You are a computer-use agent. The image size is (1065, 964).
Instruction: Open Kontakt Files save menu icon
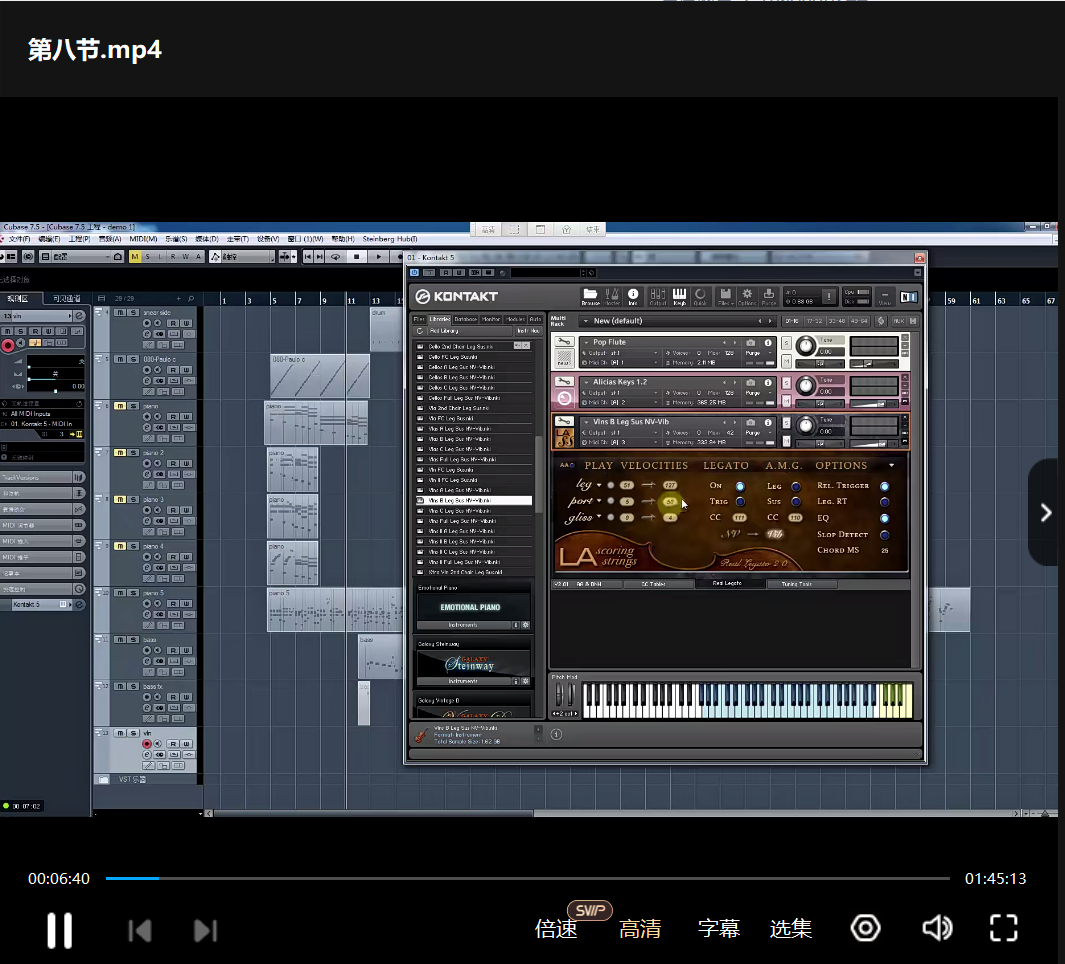click(x=725, y=296)
